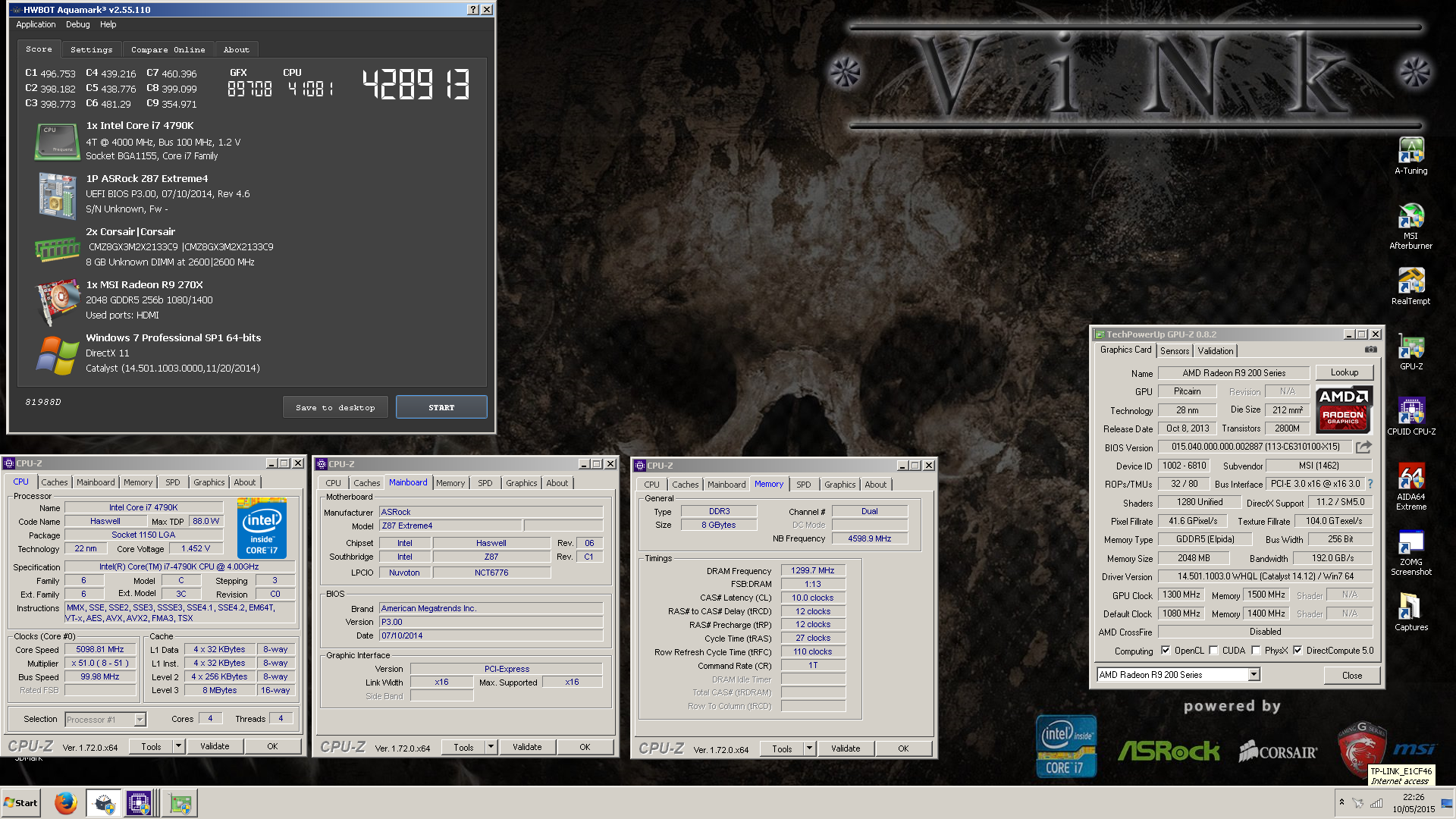
Task: Open Graphics tab in Mainboard CPU-Z window
Action: click(x=522, y=483)
